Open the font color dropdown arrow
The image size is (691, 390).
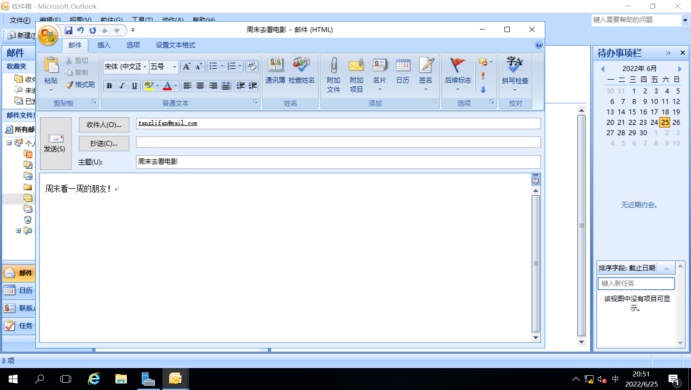175,85
